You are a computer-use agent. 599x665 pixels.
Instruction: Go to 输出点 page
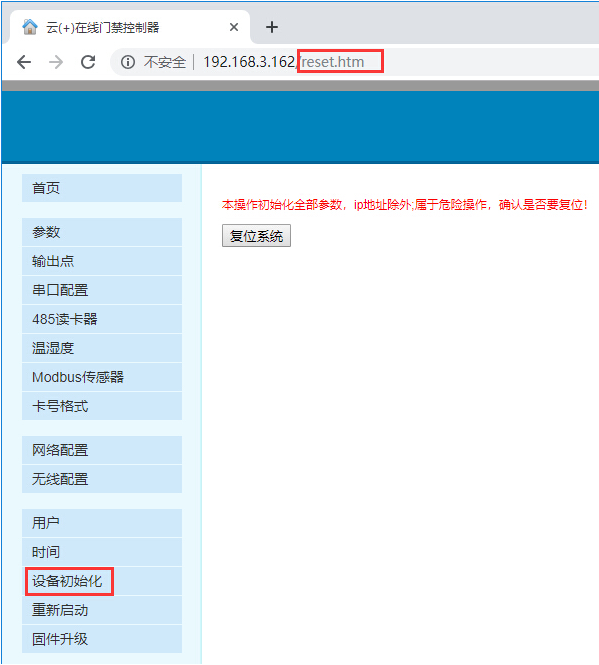pos(102,261)
